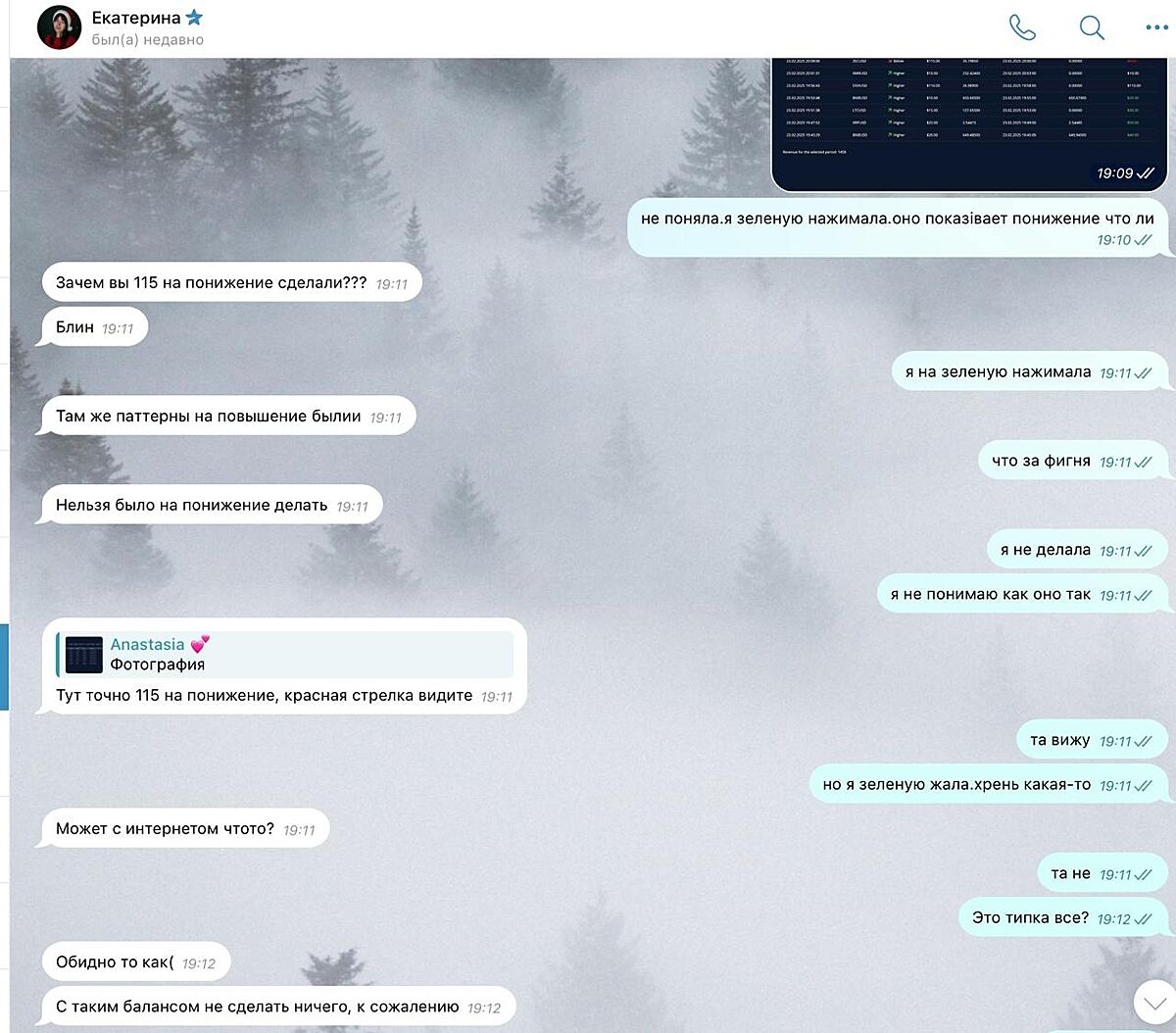1176x1033 pixels.
Task: Select outgoing message 'я не делала'
Action: pos(1077,550)
